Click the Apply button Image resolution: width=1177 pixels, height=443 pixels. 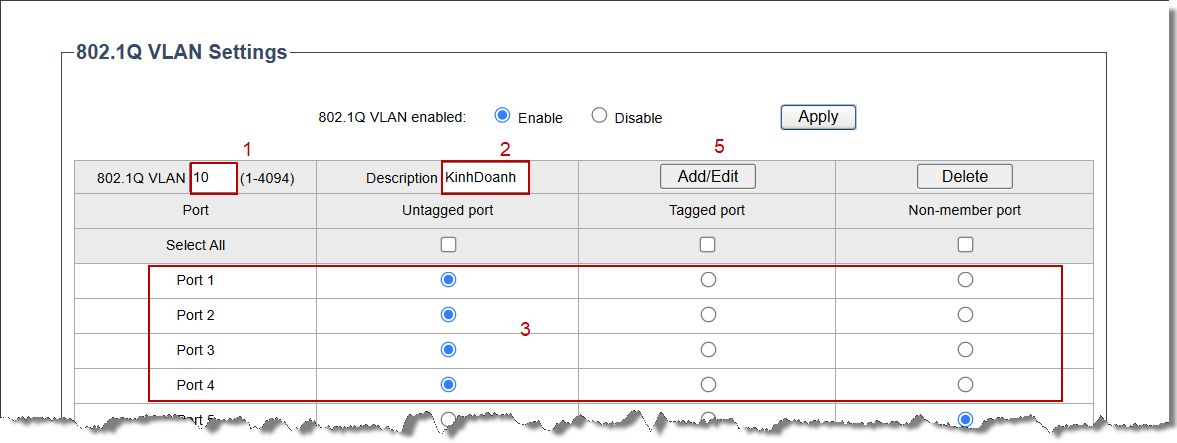coord(818,117)
